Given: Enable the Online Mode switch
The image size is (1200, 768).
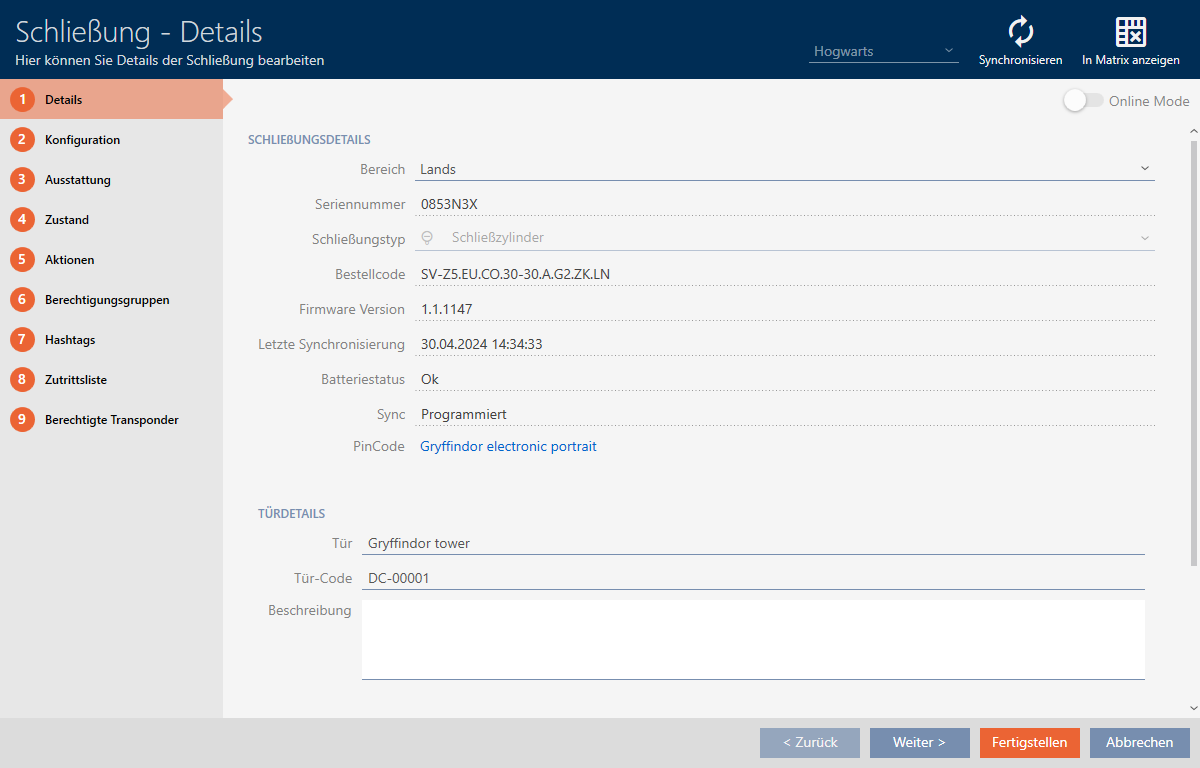Looking at the screenshot, I should click(x=1083, y=101).
